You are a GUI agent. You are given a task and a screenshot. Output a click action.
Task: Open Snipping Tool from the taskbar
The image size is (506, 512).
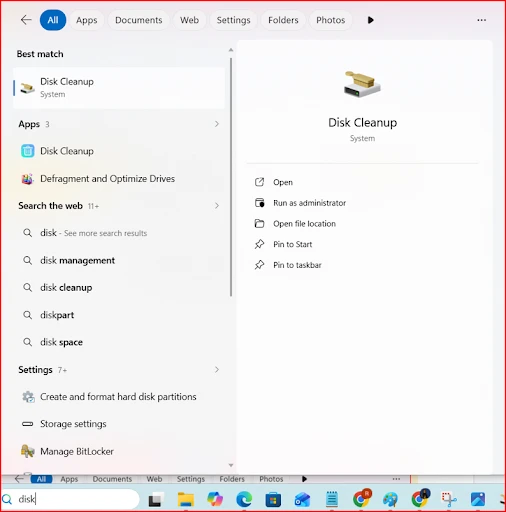pyautogui.click(x=449, y=500)
